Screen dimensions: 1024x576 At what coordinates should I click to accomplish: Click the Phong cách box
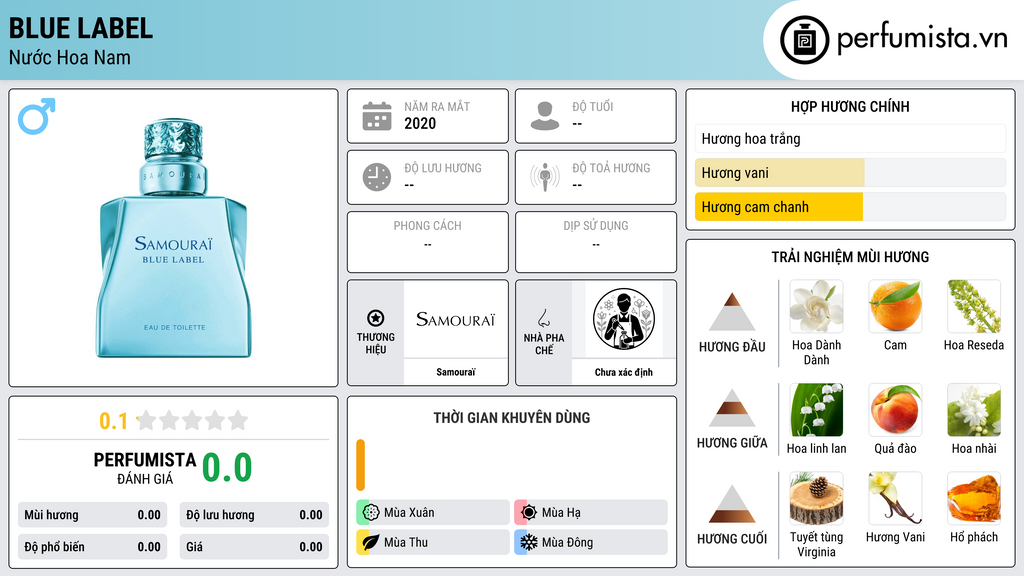[428, 242]
